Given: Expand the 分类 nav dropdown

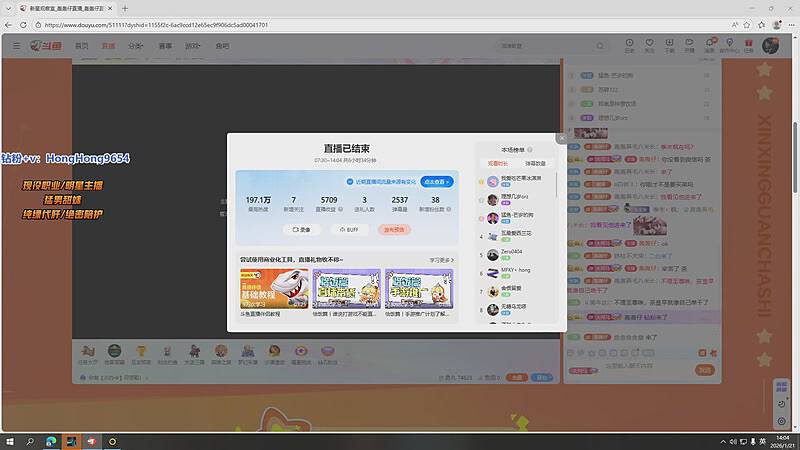Looking at the screenshot, I should (136, 46).
